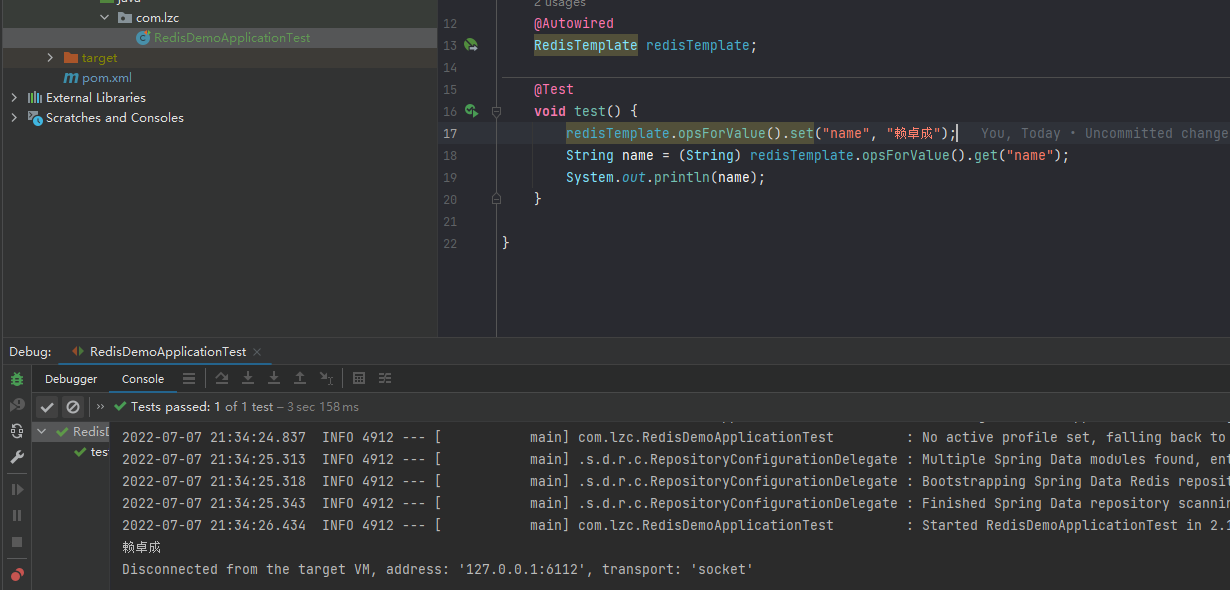Click fold end marker on line 20
Screen dimensions: 1230x590
(496, 199)
